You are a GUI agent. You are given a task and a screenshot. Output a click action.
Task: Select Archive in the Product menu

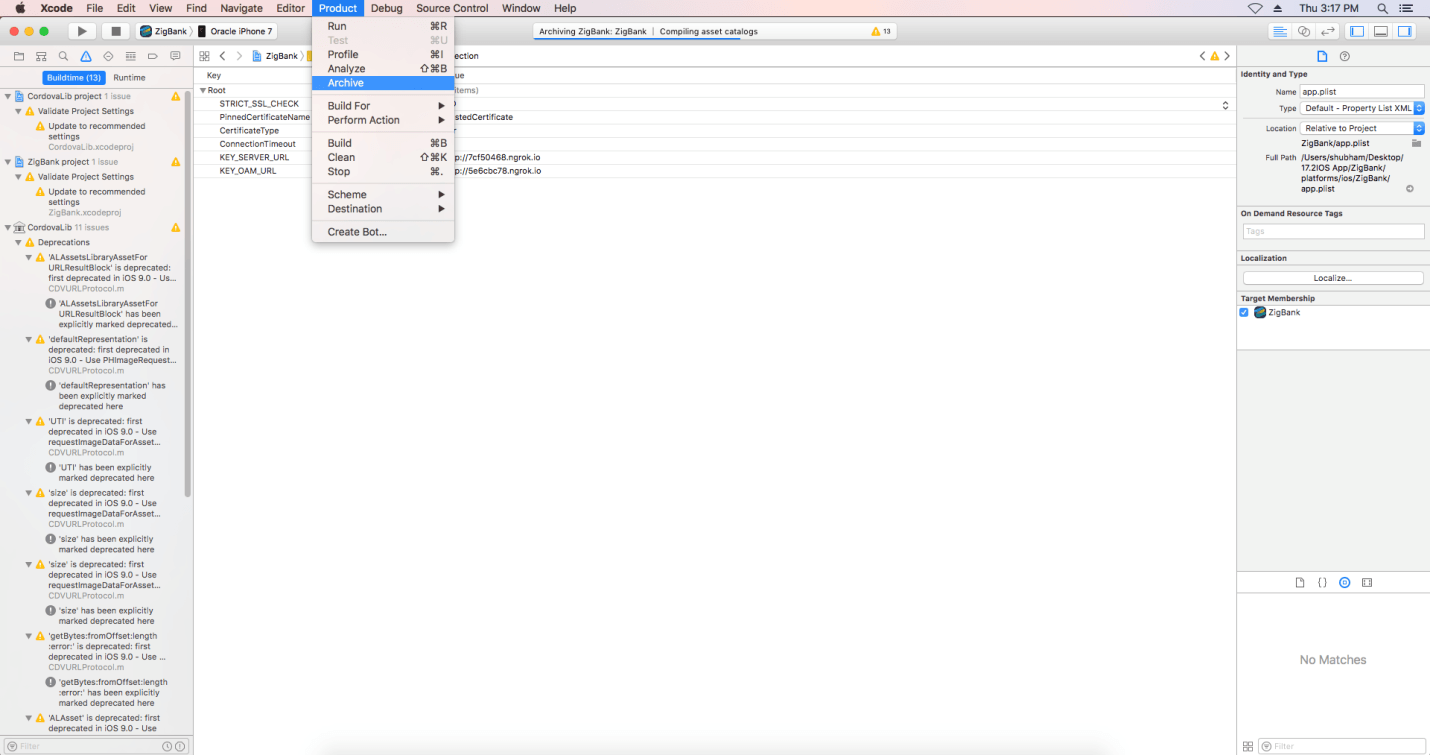point(383,83)
